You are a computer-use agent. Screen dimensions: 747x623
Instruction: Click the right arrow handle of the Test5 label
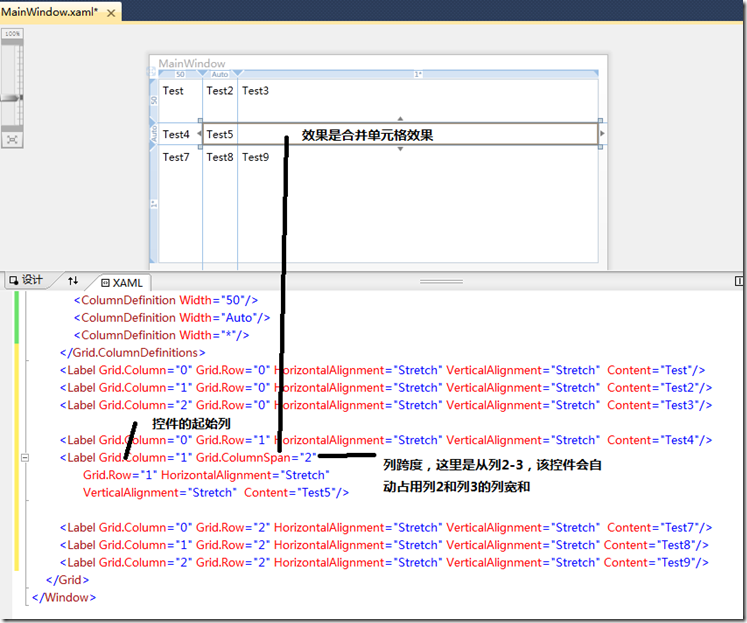point(602,134)
